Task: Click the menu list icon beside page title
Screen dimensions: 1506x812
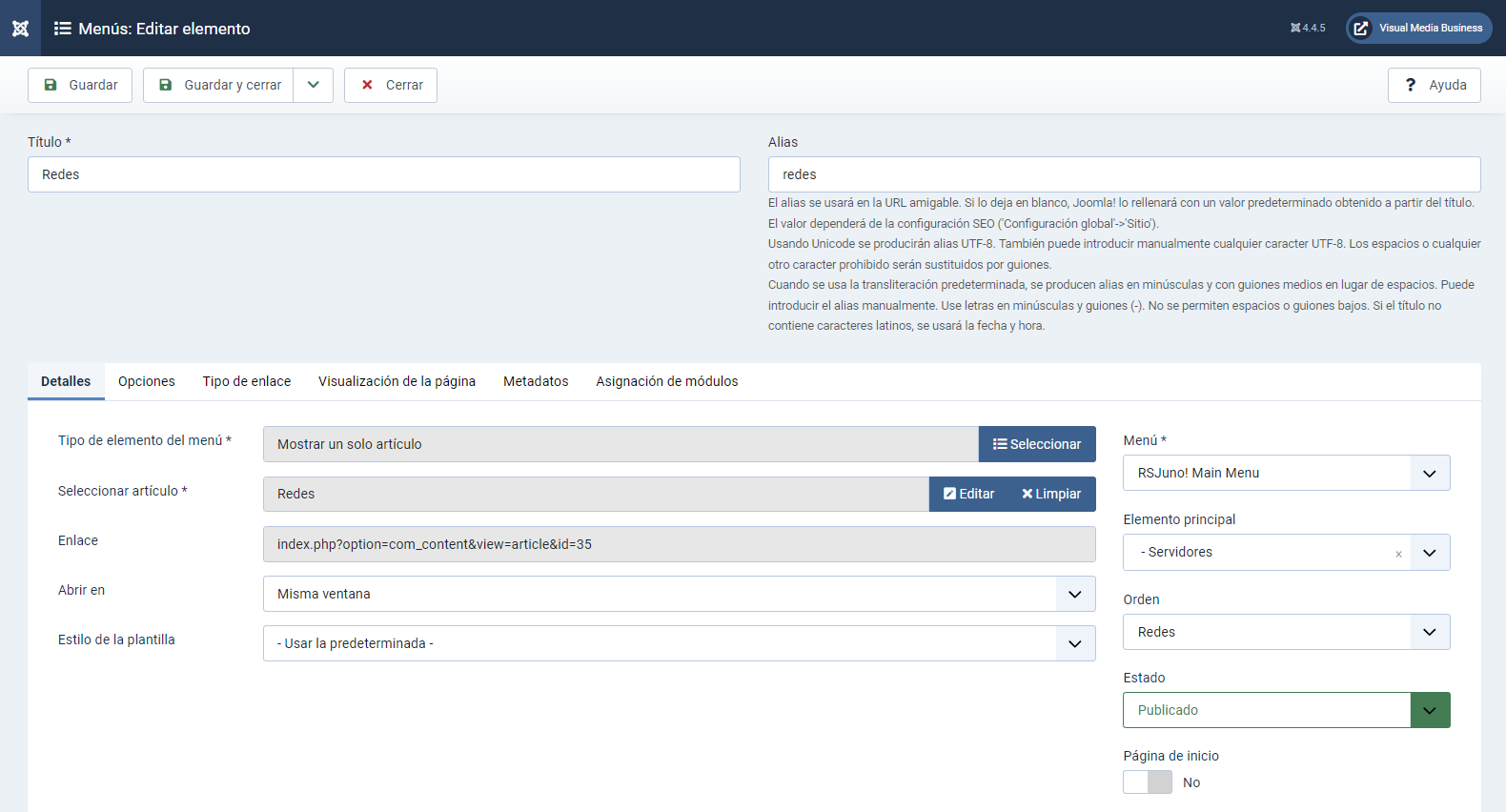Action: (x=63, y=29)
